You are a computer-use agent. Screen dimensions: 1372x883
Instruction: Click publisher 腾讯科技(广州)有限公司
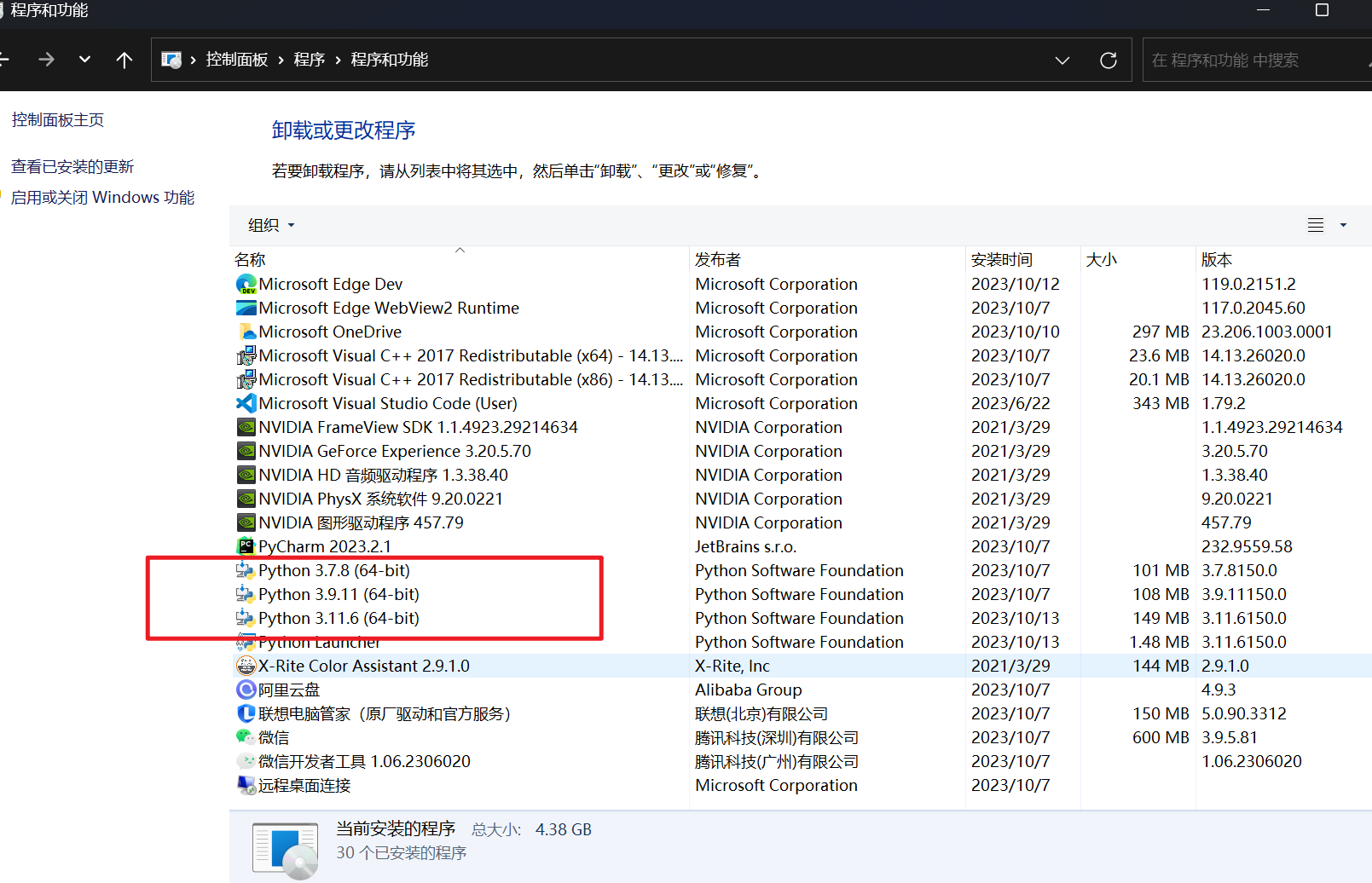[777, 761]
